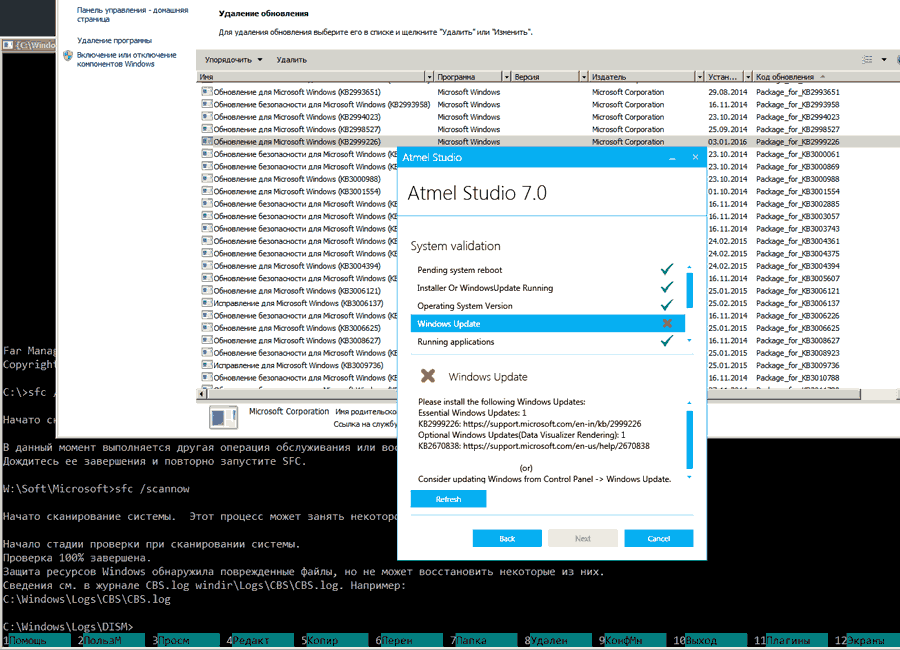Click the validation list scrollbar thumb

click(689, 290)
